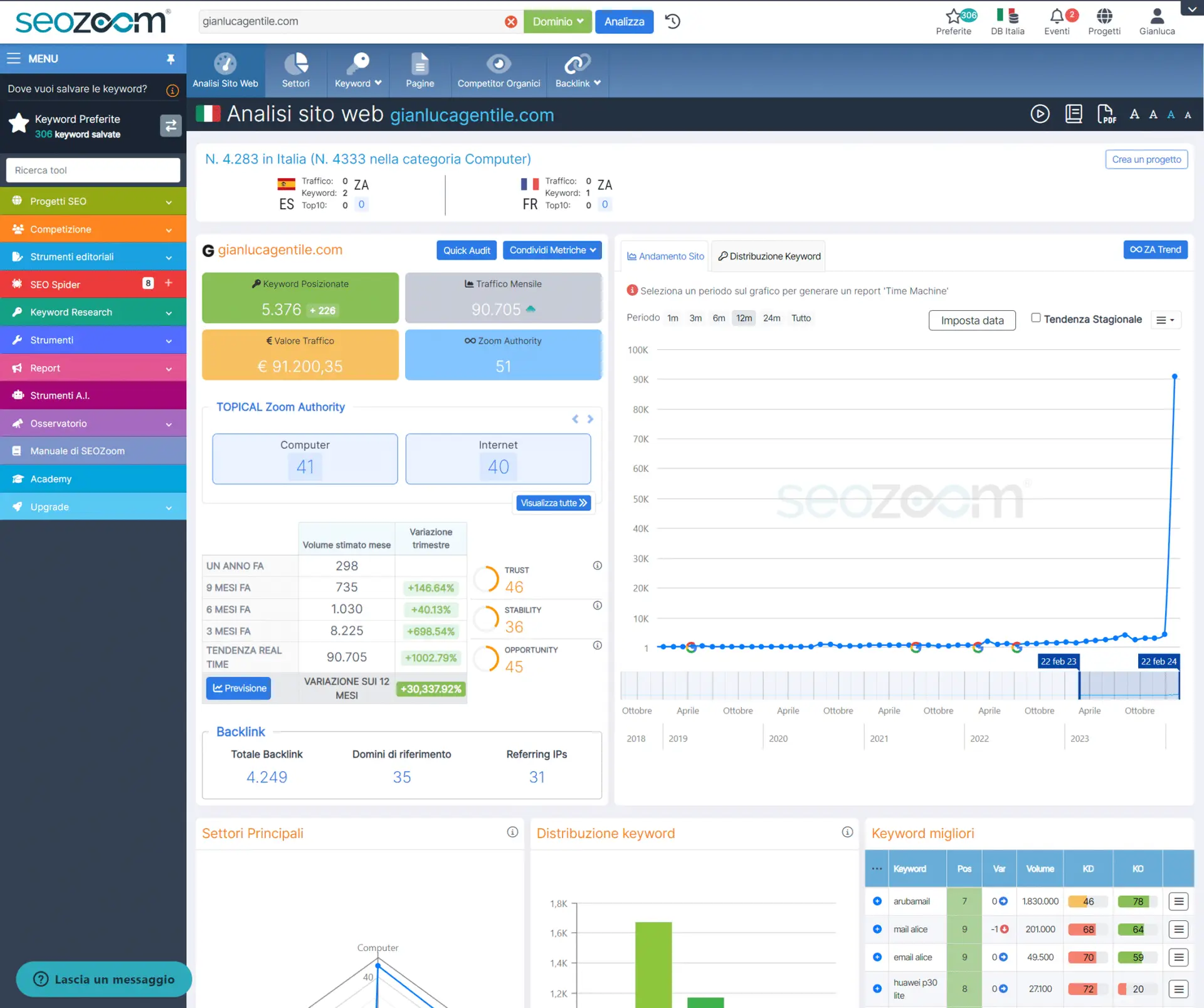Image resolution: width=1204 pixels, height=1008 pixels.
Task: Click the Analisi Sito Web tab
Action: tap(224, 71)
